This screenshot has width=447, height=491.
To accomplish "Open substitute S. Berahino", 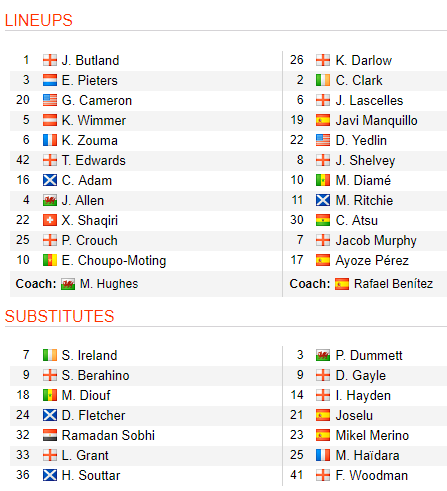I will click(95, 375).
